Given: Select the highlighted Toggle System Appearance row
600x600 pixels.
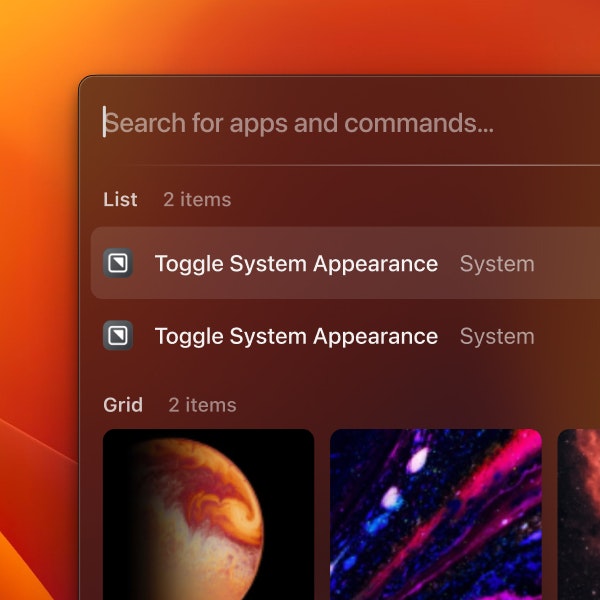Looking at the screenshot, I should click(x=345, y=263).
